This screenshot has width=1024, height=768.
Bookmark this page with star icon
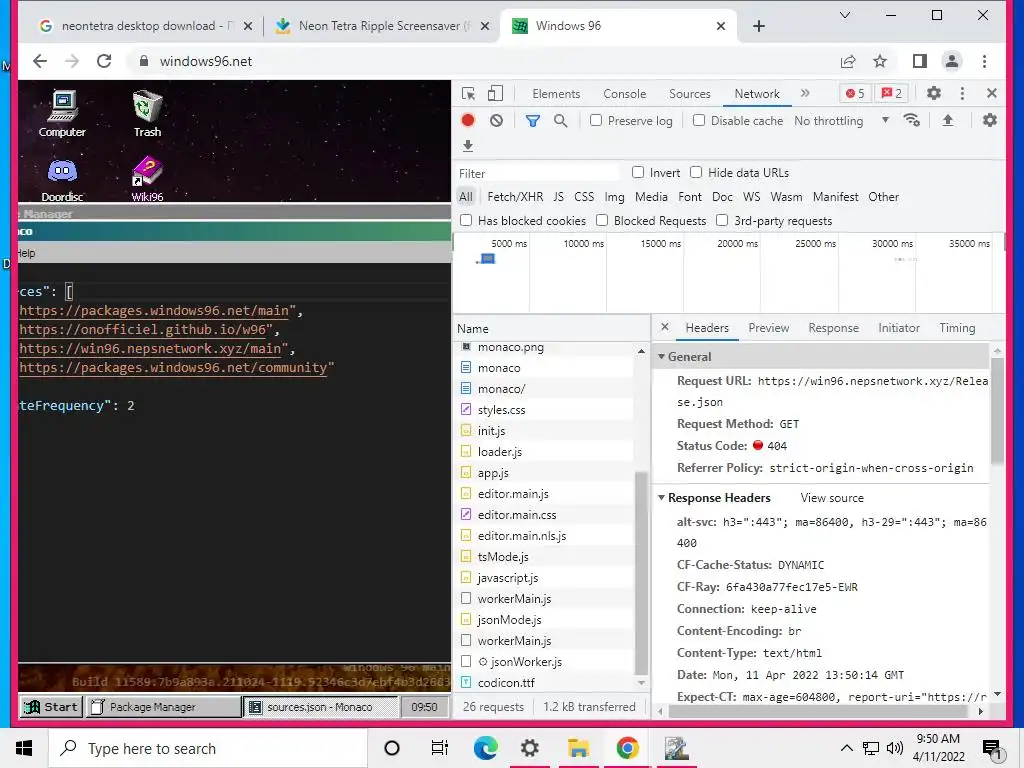tap(880, 61)
